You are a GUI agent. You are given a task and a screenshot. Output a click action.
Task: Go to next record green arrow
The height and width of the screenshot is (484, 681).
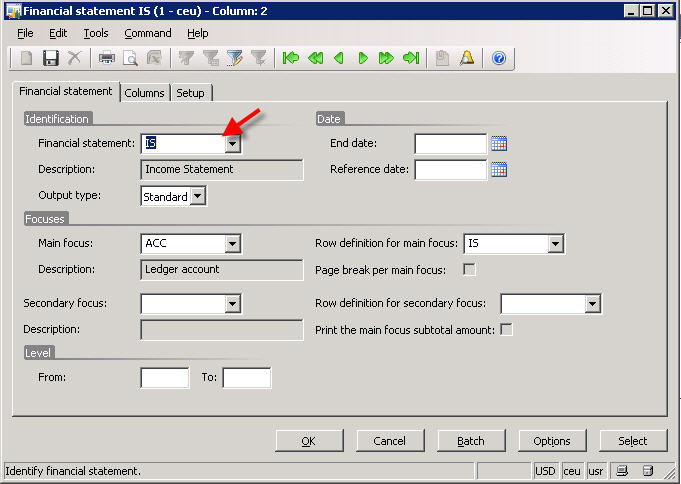(363, 58)
